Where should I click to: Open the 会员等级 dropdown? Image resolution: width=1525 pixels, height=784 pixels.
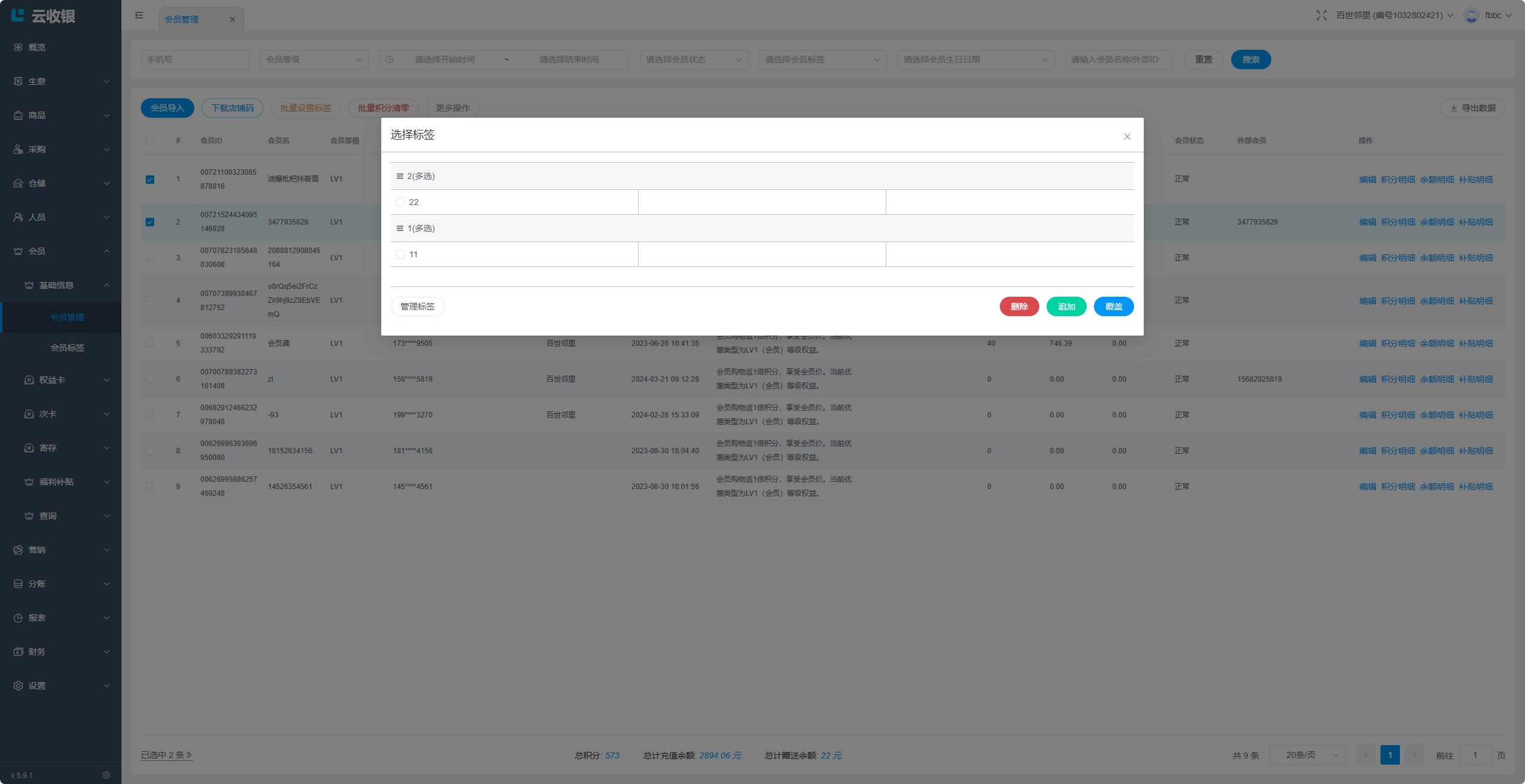point(314,59)
